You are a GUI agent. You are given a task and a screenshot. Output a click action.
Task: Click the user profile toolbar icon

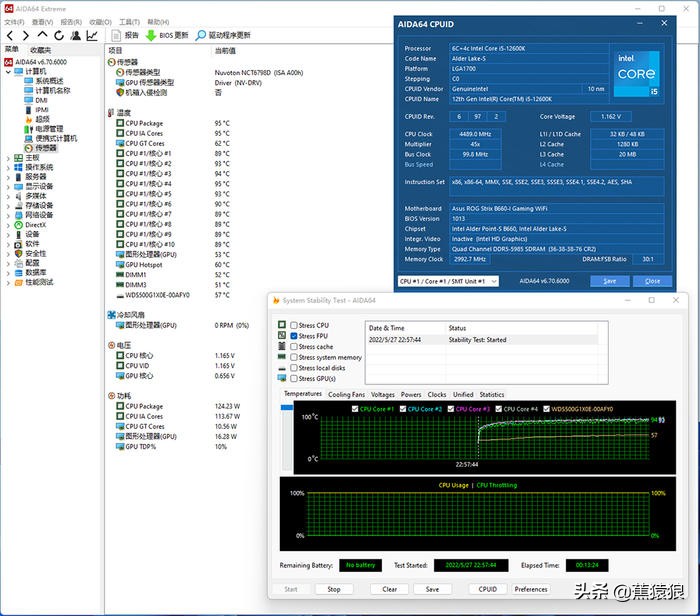click(76, 35)
